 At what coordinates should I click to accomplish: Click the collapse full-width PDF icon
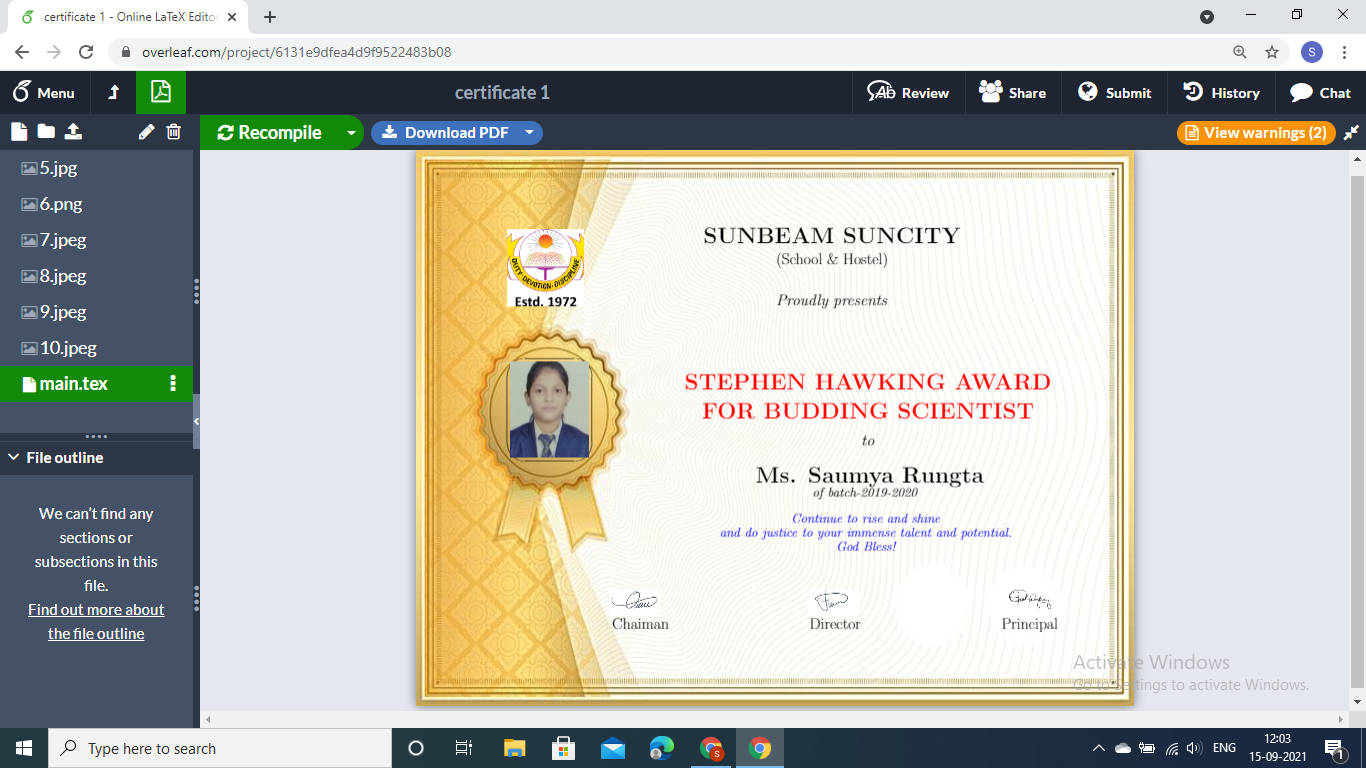pyautogui.click(x=1351, y=132)
